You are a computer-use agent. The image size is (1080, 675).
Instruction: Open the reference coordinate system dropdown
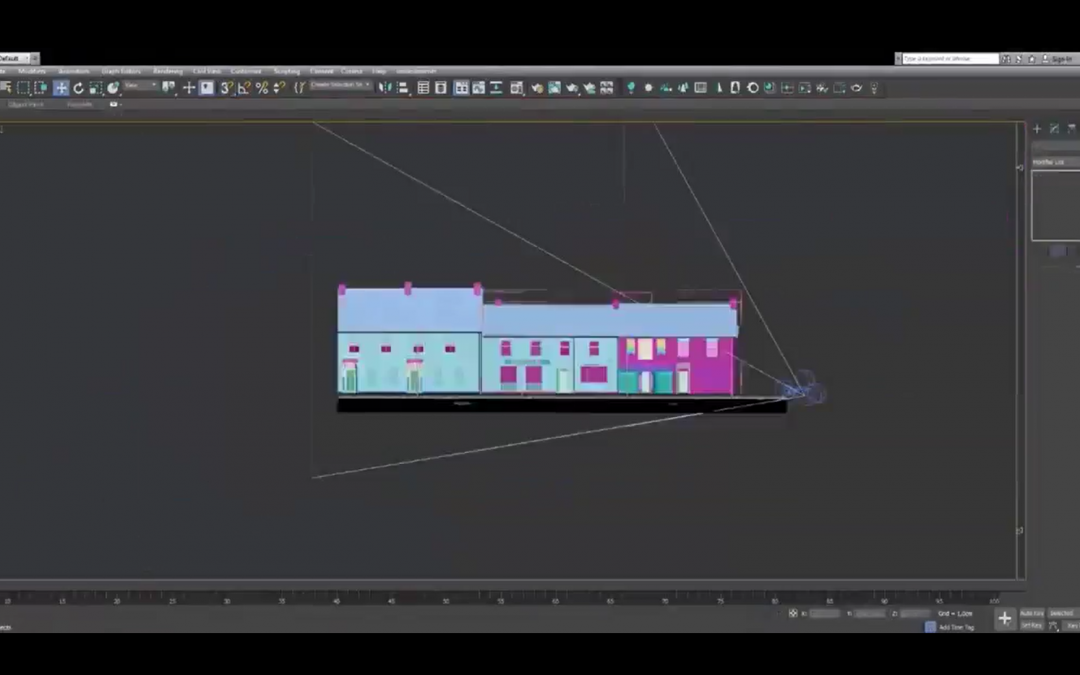coord(140,87)
